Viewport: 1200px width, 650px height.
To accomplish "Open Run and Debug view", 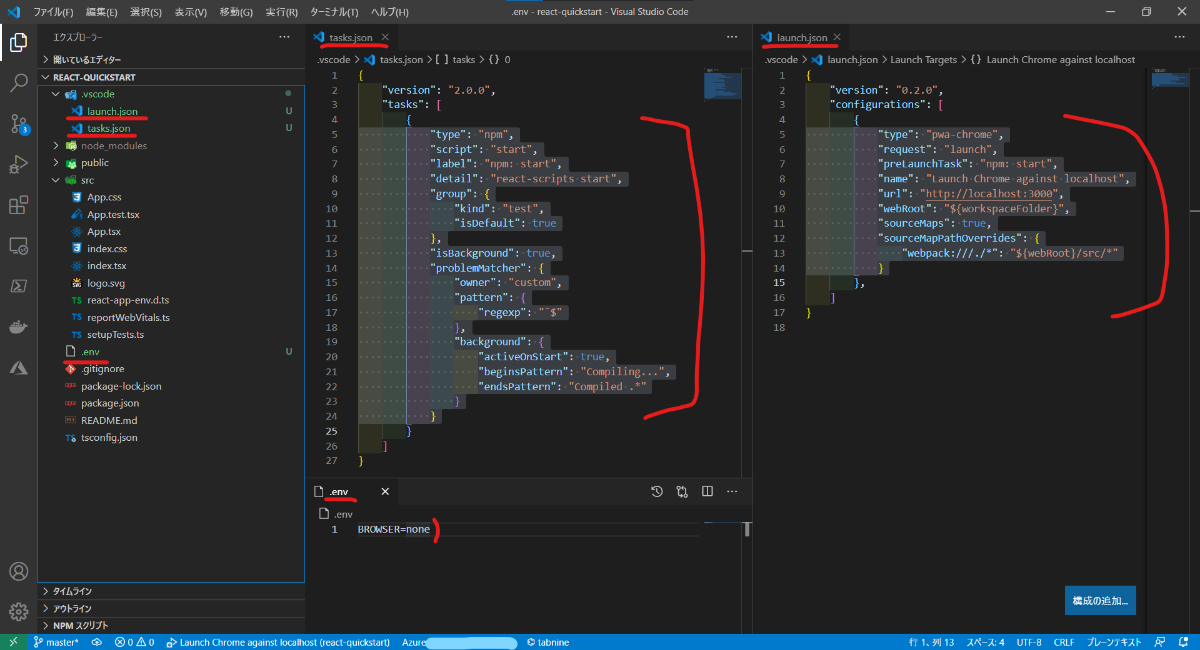I will tap(18, 165).
